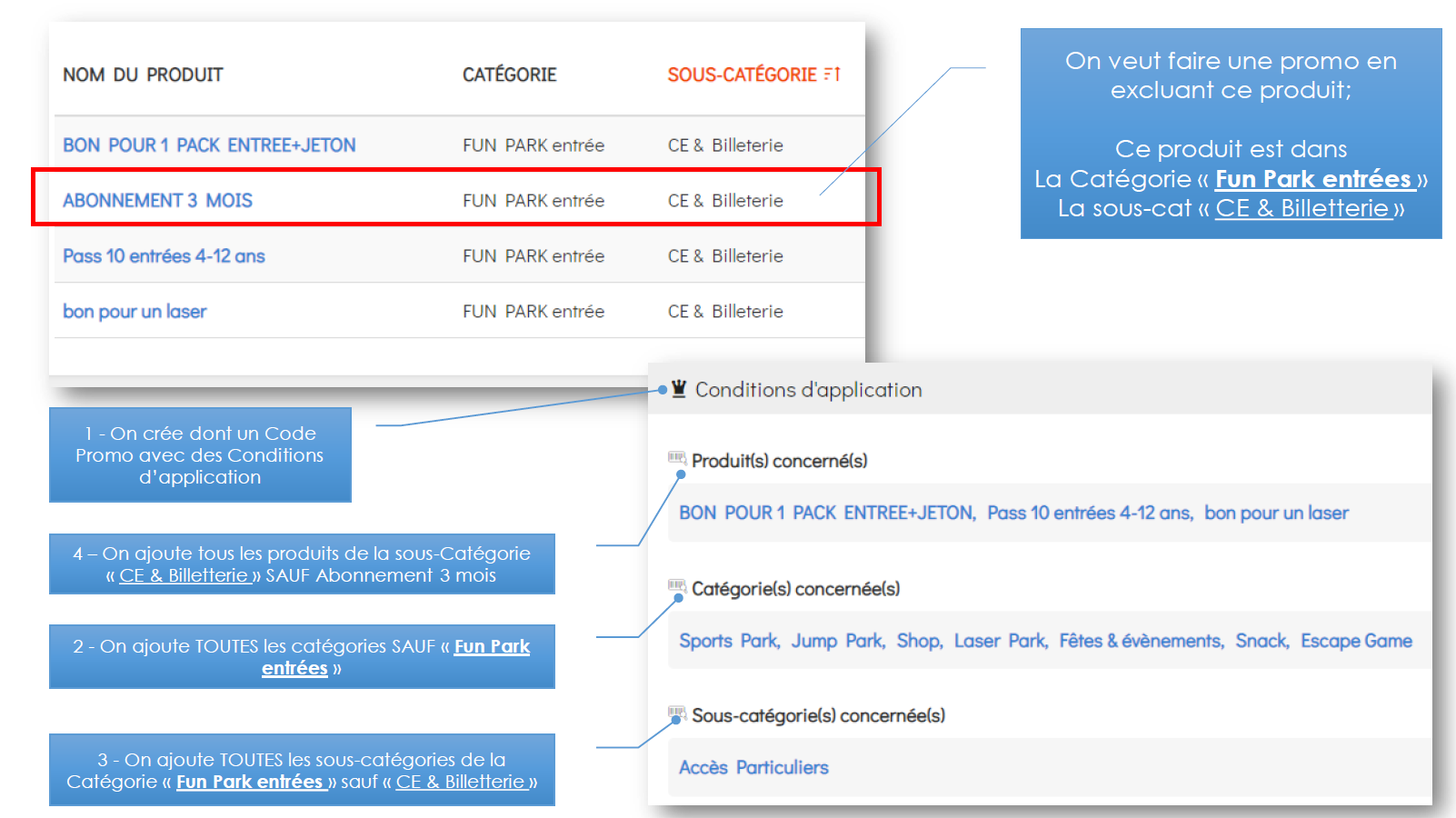
Task: Open BON POUR 1 PACK ENTREE+JETON in table
Action: (x=209, y=145)
